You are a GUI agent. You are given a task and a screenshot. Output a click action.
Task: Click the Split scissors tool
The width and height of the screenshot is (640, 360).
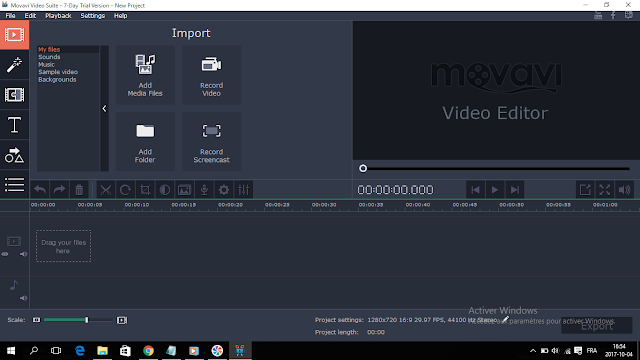106,190
